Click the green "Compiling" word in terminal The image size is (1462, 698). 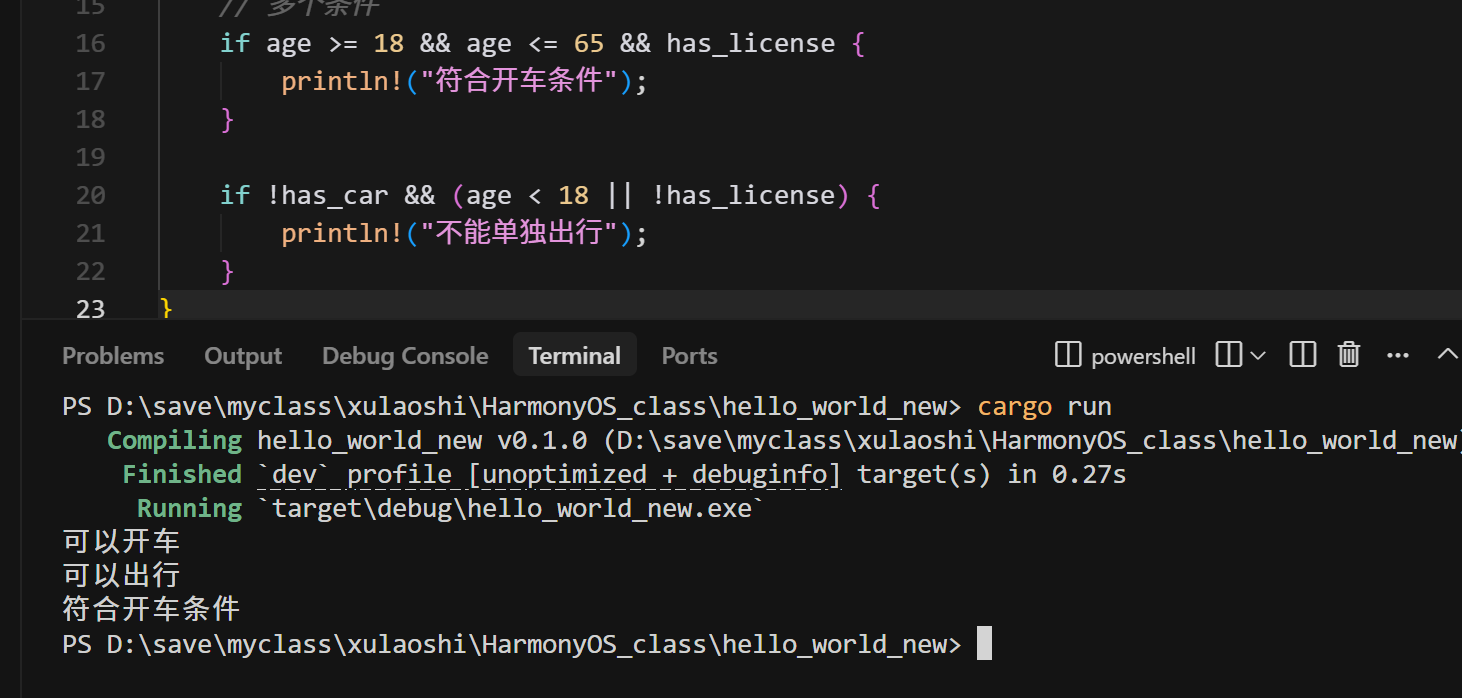174,441
